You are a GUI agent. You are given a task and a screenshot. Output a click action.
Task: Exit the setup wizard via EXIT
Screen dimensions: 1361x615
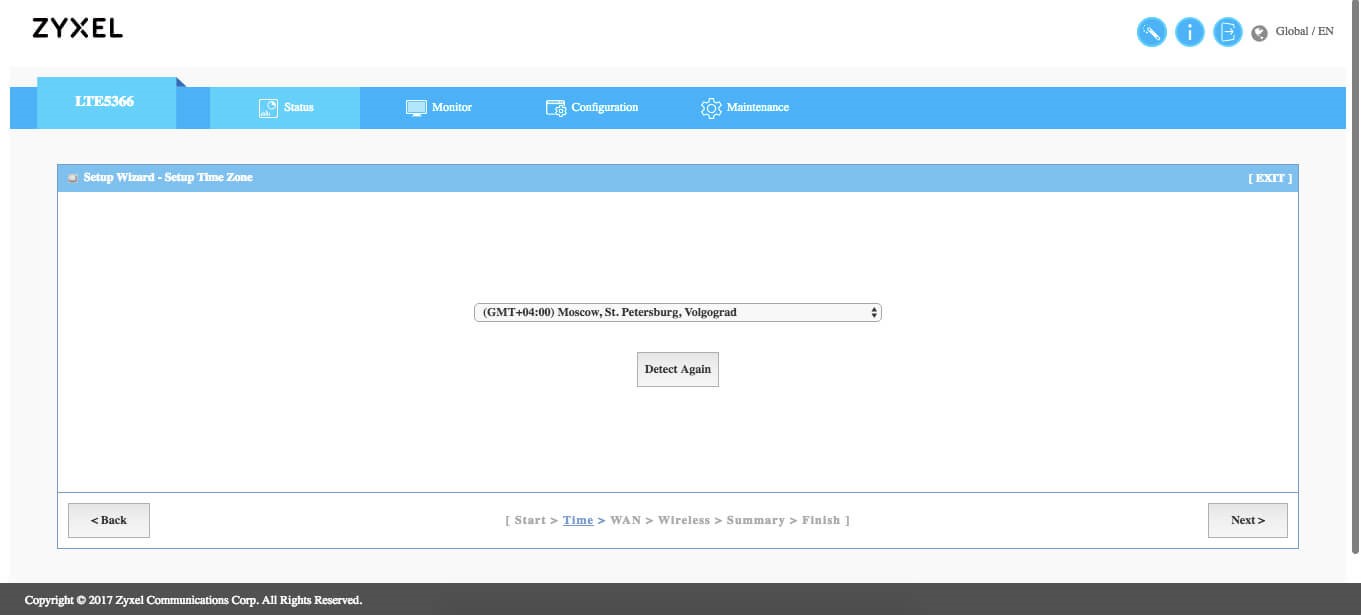(1270, 178)
